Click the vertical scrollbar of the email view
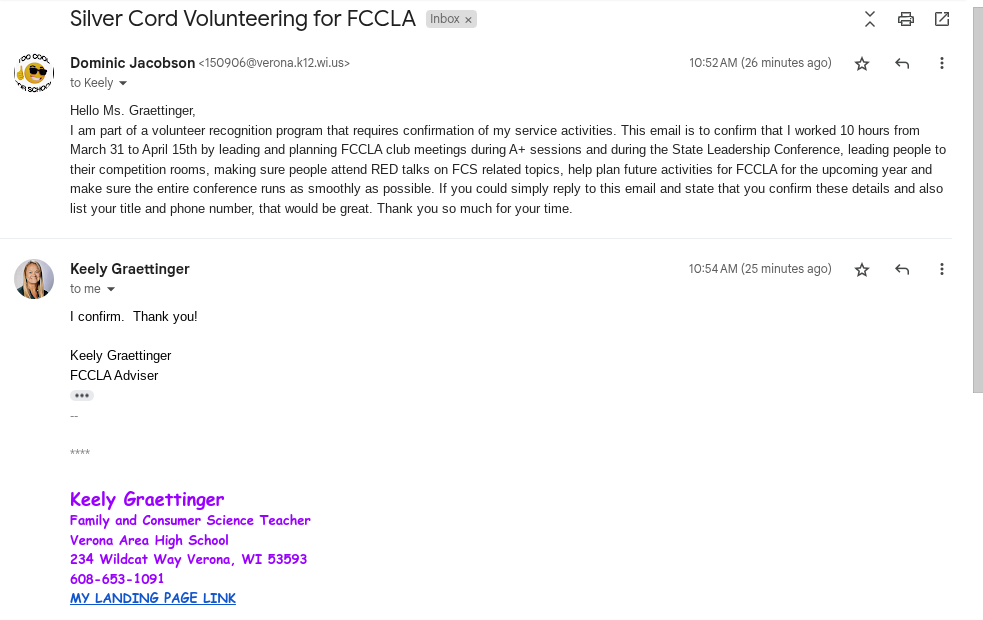Viewport: 983px width, 620px height. click(x=977, y=200)
